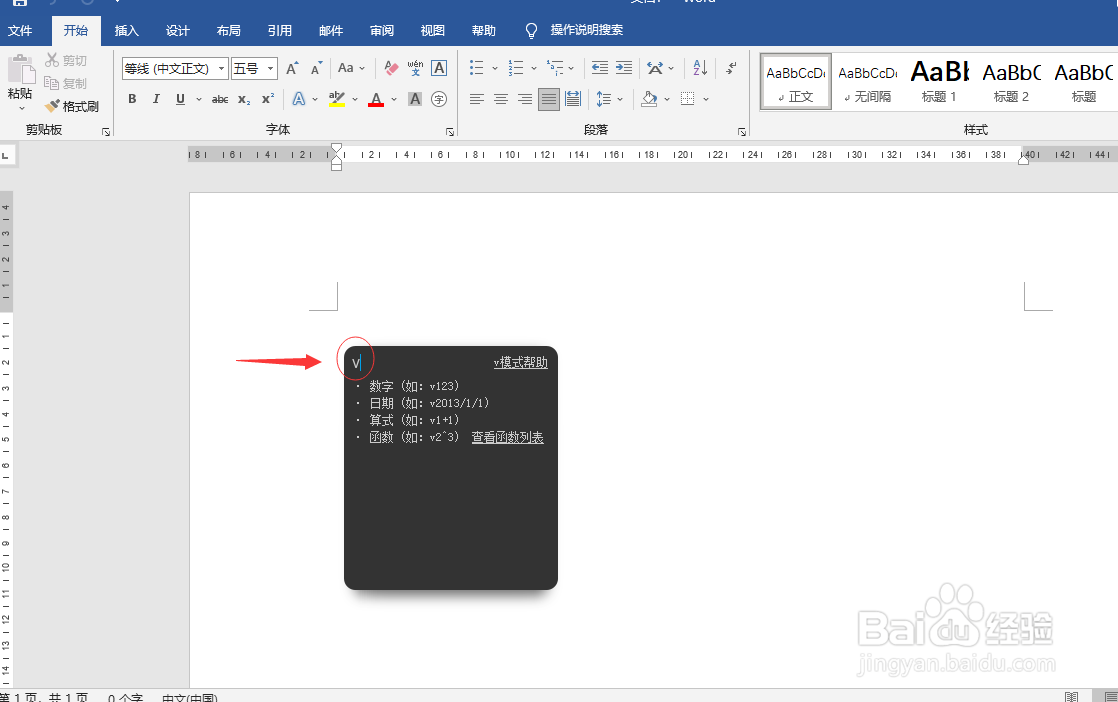The width and height of the screenshot is (1118, 702).
Task: Switch to the 审阅 (Review) tab
Action: pos(381,31)
